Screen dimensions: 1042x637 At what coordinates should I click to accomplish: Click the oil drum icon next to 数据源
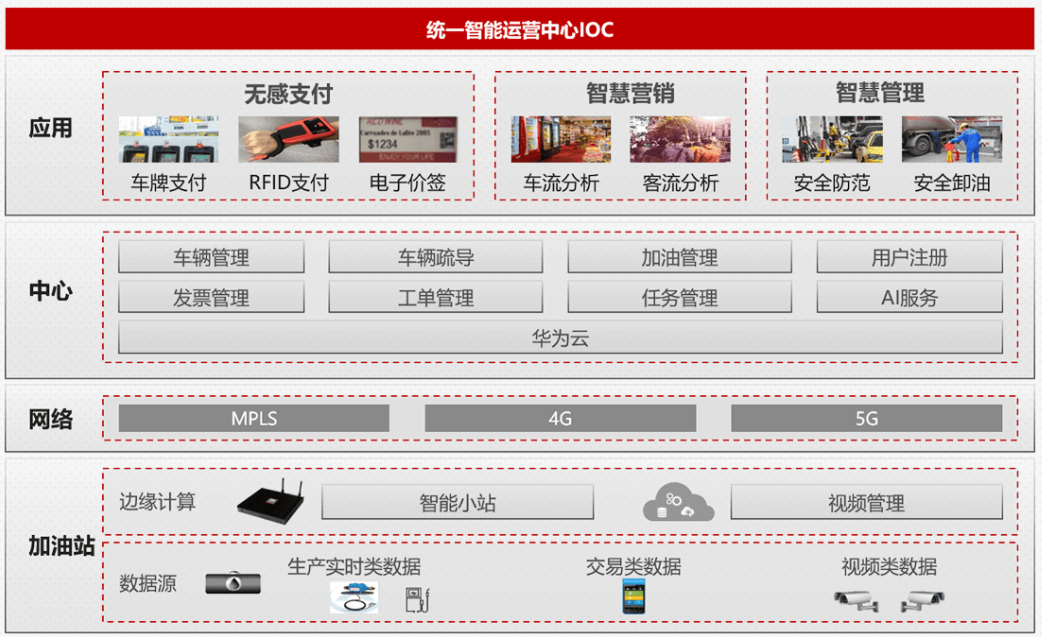point(232,585)
